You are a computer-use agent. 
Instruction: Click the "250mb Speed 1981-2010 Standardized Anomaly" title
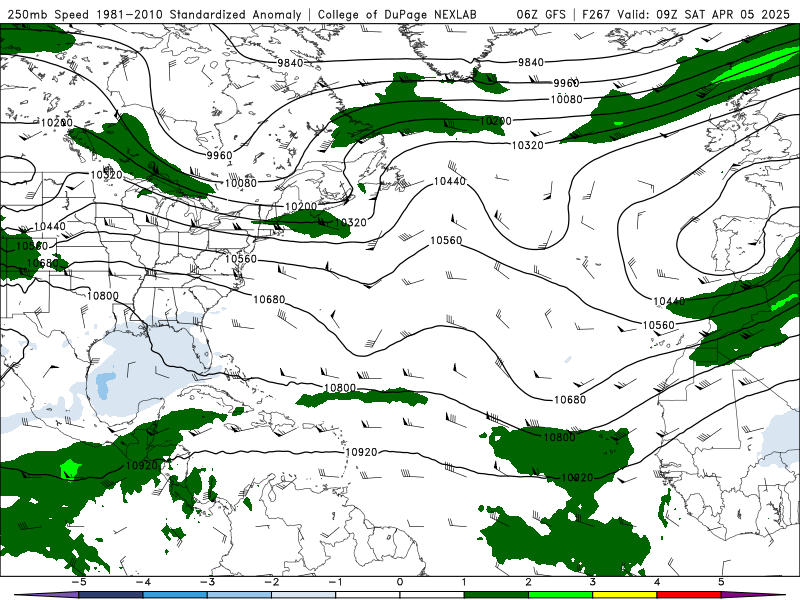pyautogui.click(x=154, y=14)
